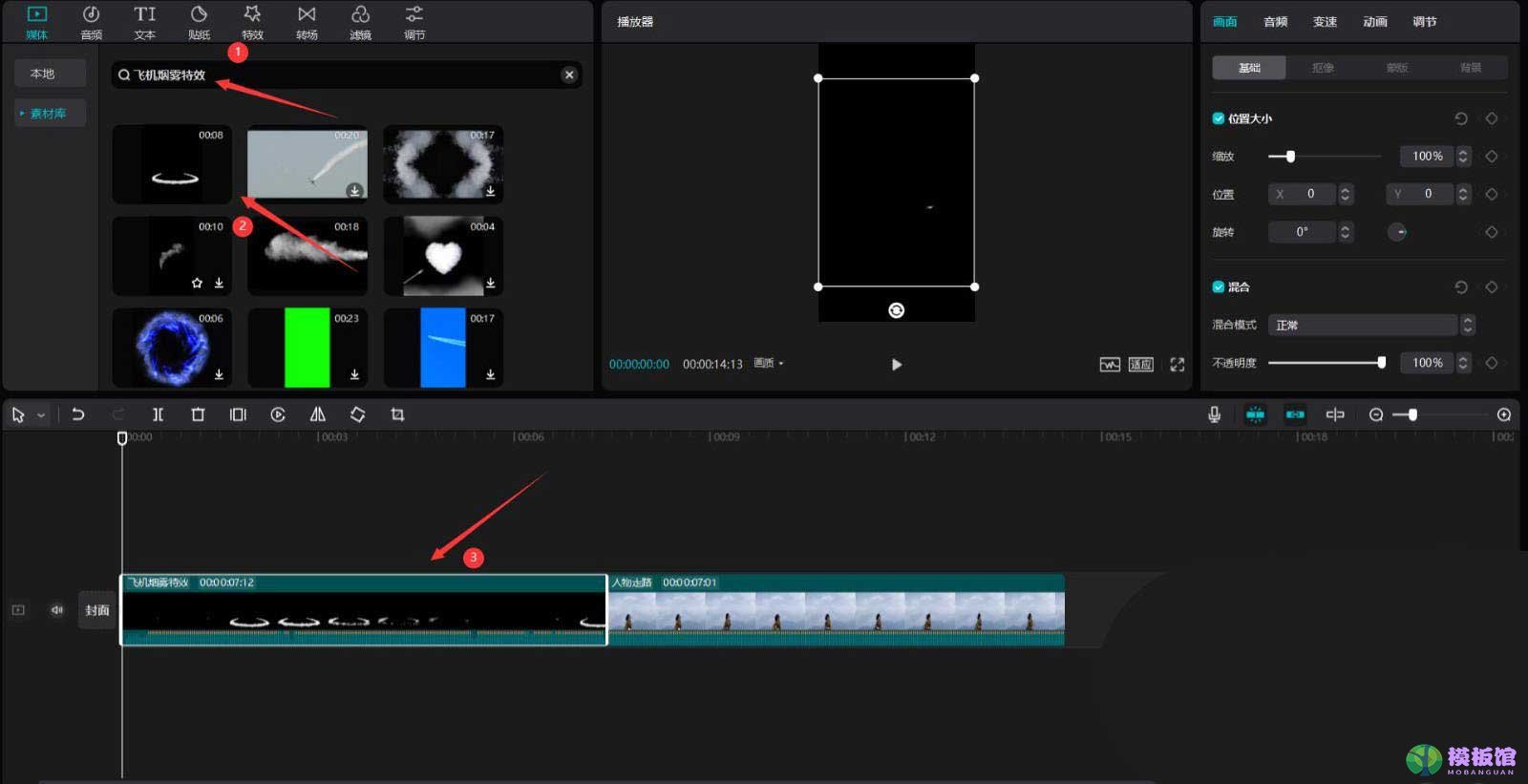Open the 调节 adjustment tab in top toolbar
1528x784 pixels.
coord(414,23)
